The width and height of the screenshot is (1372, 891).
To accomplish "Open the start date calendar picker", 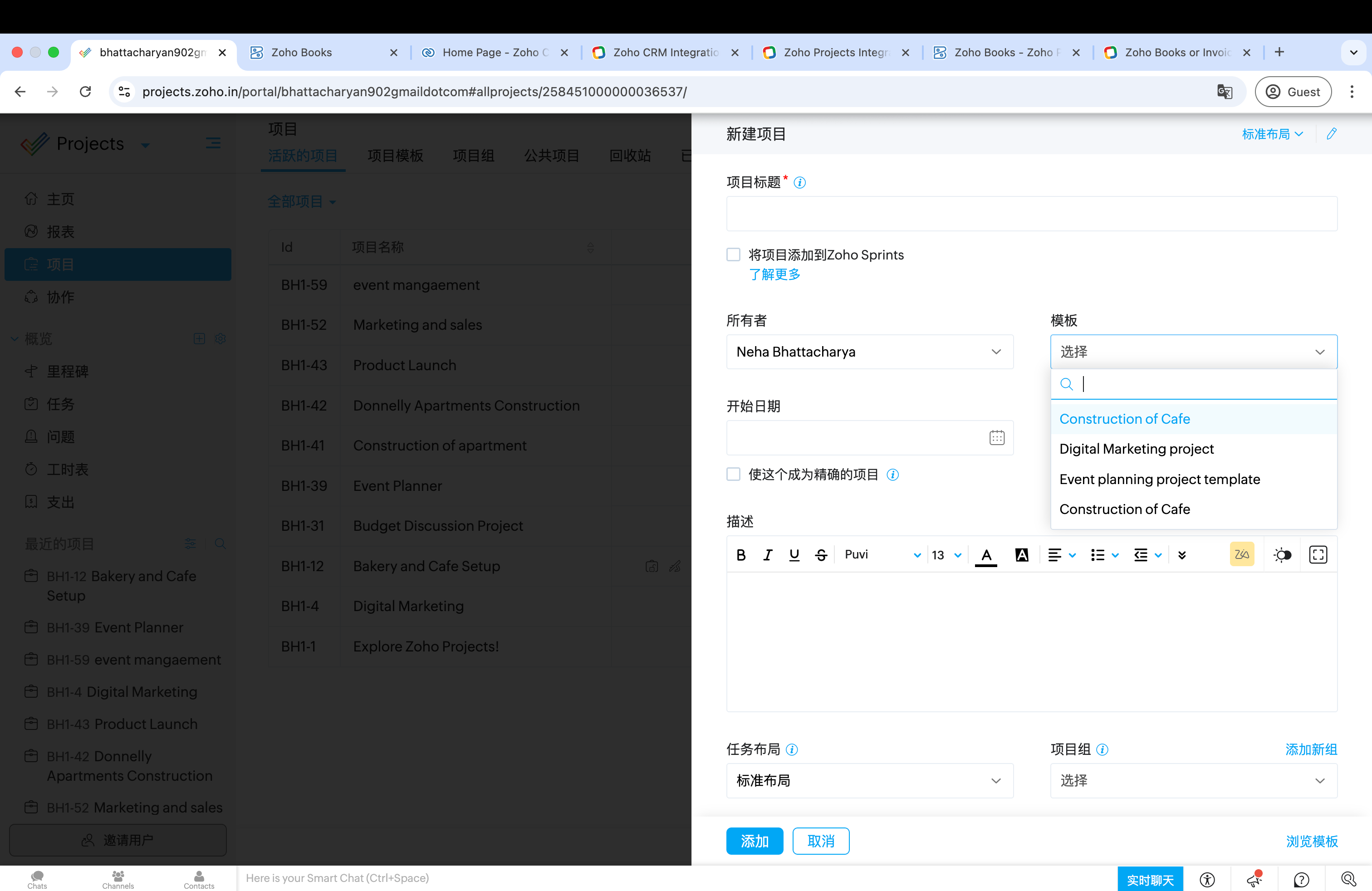I will tap(997, 438).
